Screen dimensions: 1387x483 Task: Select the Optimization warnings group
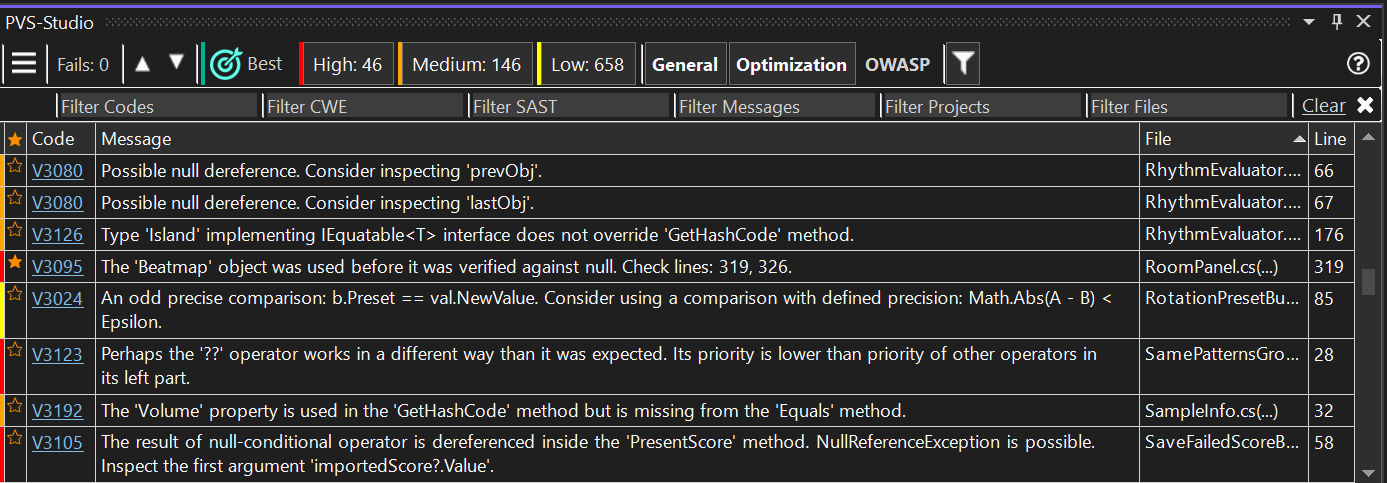(x=791, y=65)
